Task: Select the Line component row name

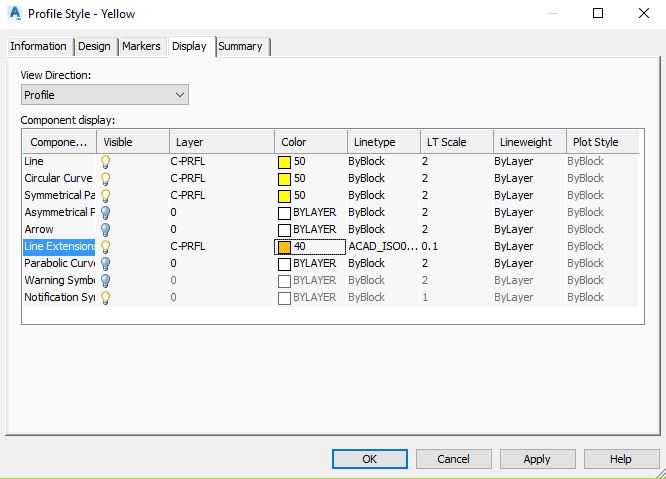Action: click(34, 161)
